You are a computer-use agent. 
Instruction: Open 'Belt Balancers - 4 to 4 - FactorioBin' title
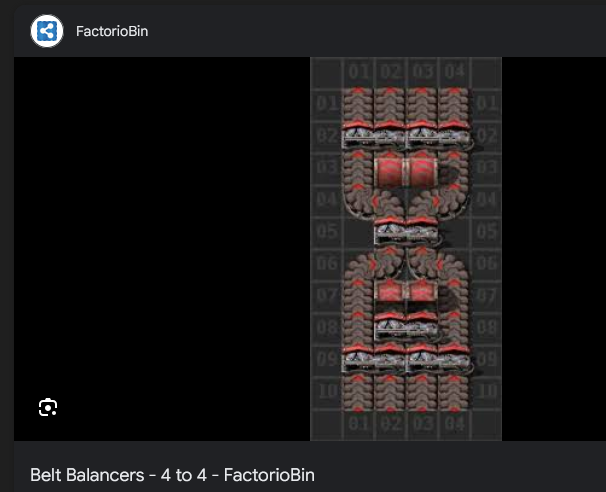[172, 475]
